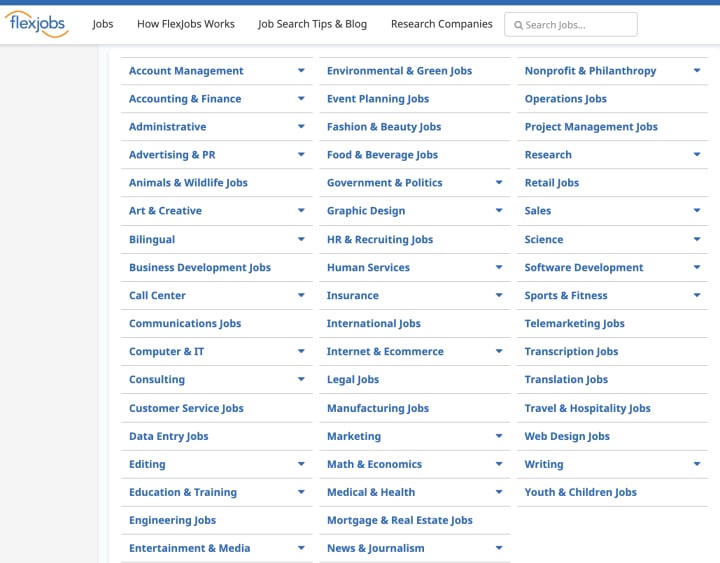Screen dimensions: 720x563
Task: Open Environmental & Green Jobs link
Action: 399,71
